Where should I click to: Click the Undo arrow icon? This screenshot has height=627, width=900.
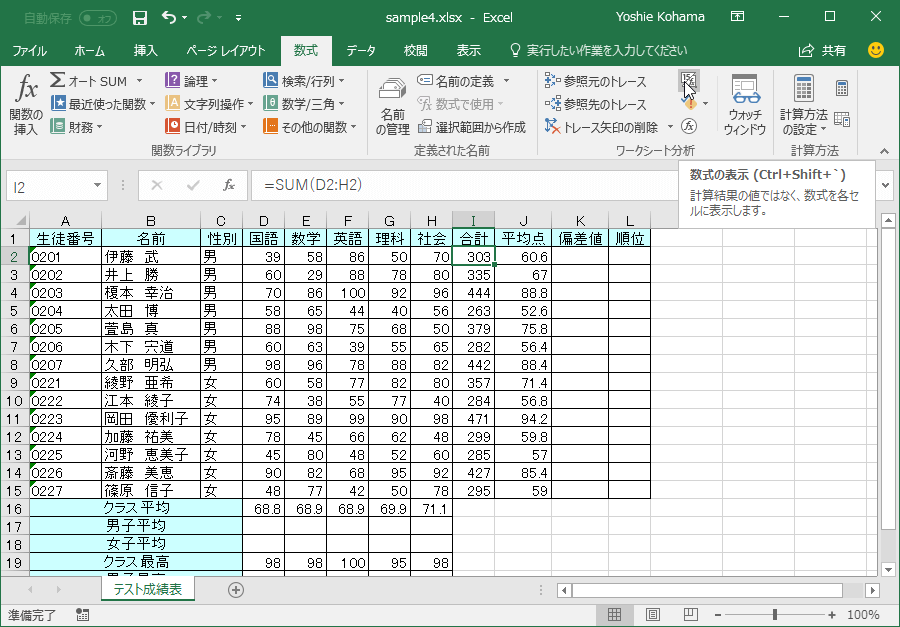[x=169, y=17]
